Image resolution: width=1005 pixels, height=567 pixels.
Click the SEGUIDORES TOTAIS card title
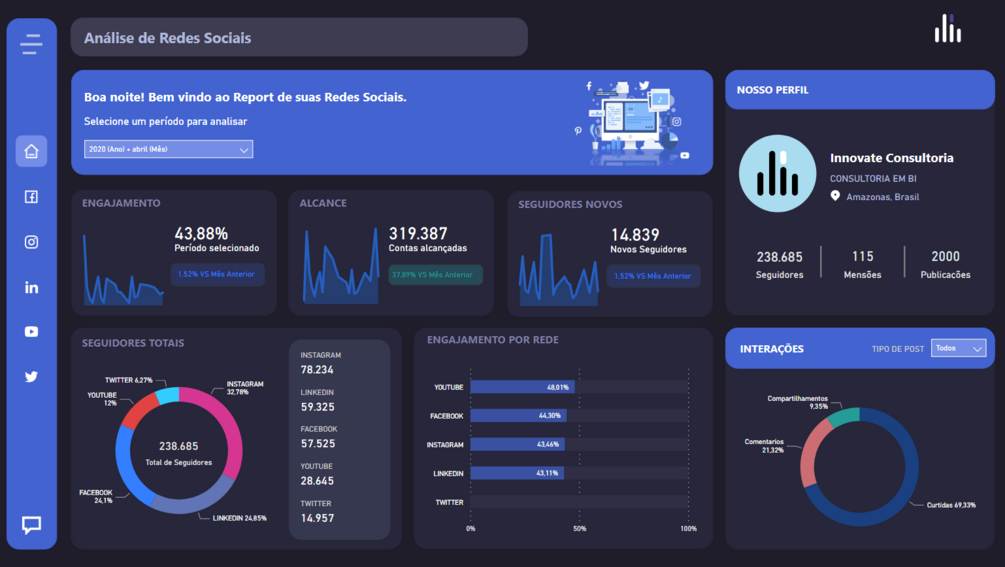(x=133, y=343)
